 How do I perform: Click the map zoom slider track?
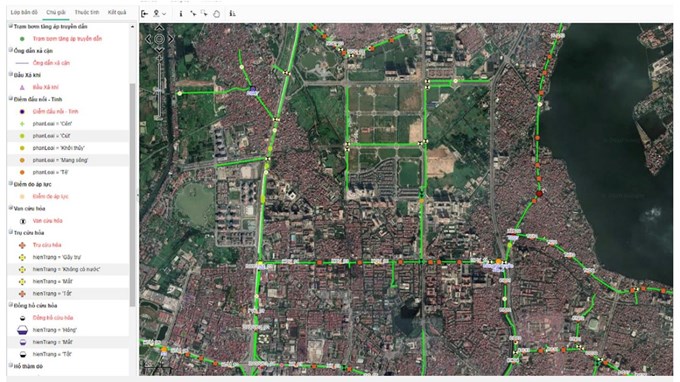(159, 89)
